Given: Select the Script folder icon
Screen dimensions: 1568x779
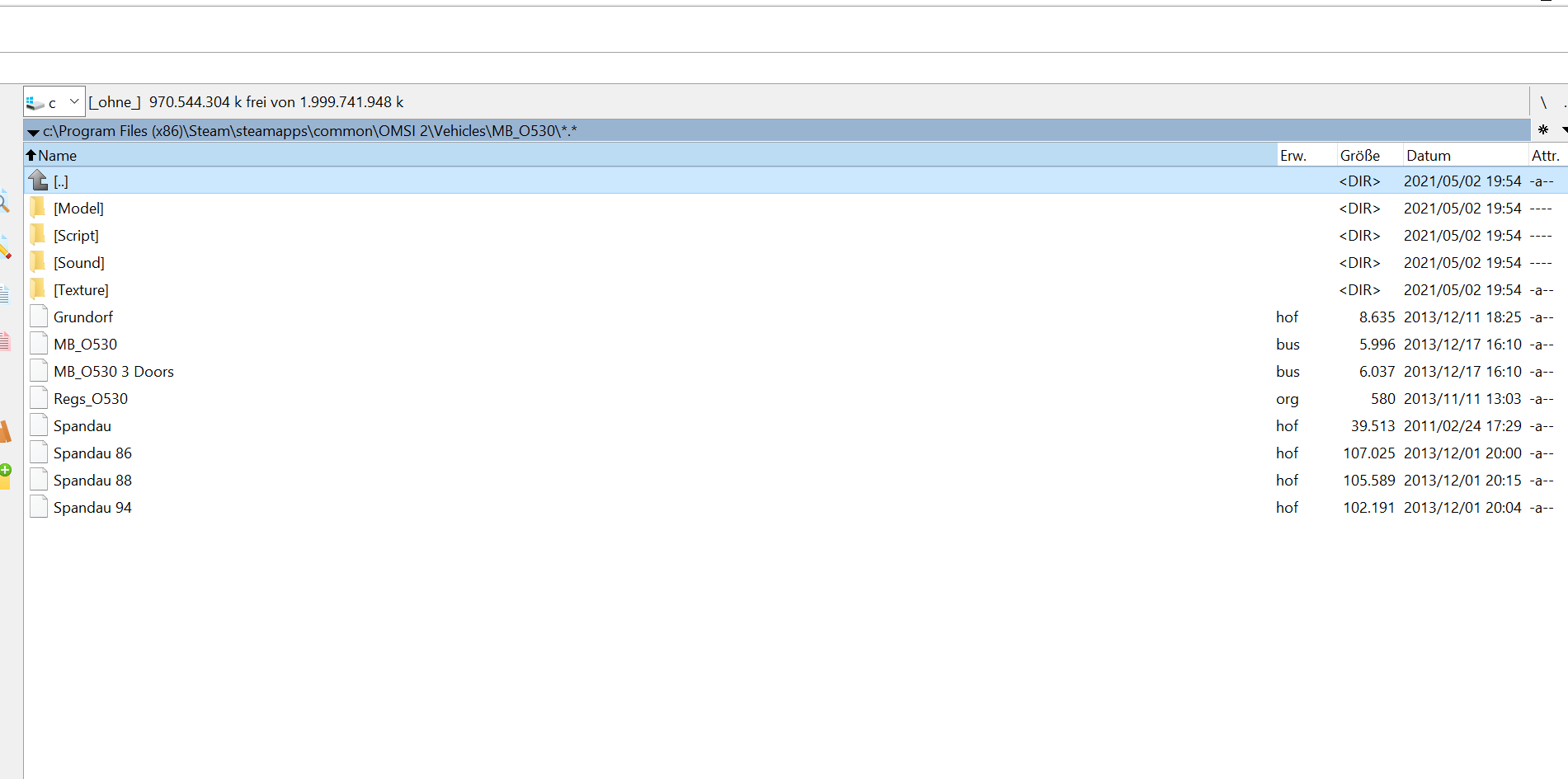Looking at the screenshot, I should tap(38, 235).
